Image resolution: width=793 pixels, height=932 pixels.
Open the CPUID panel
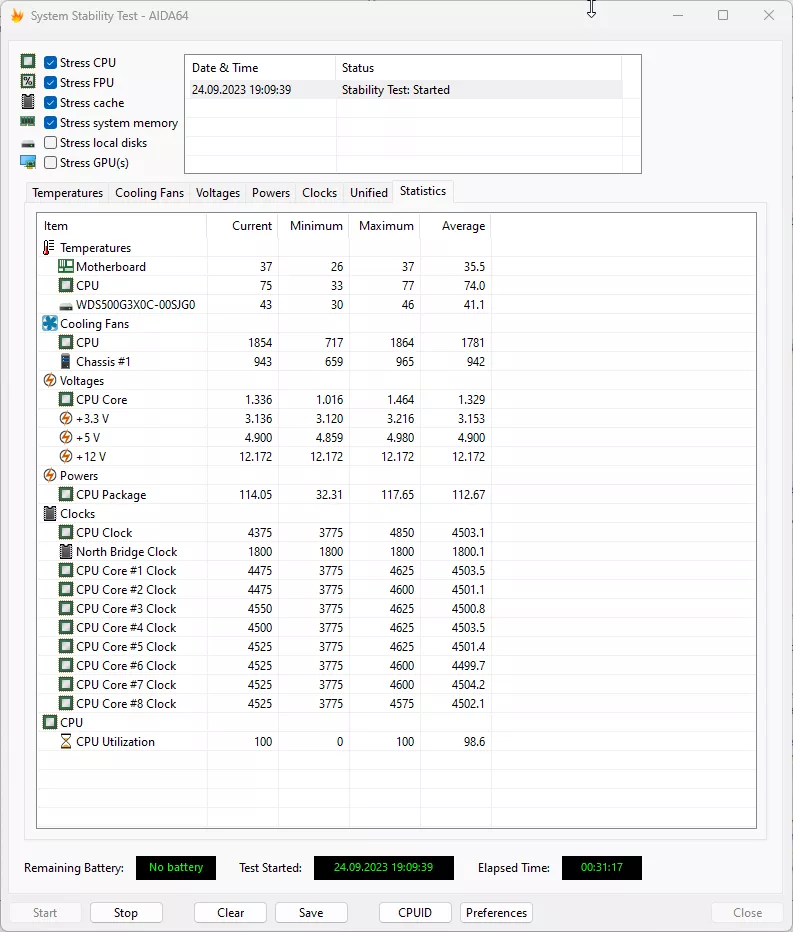click(x=415, y=912)
